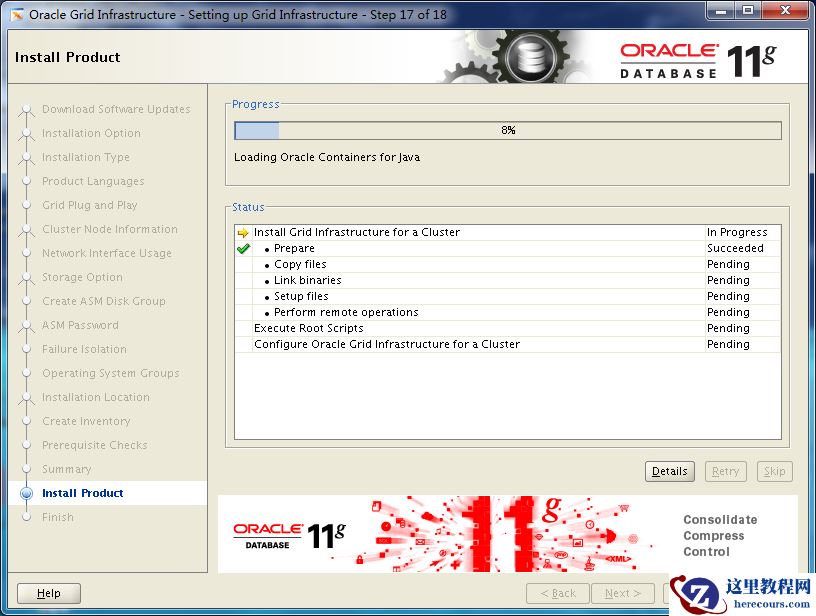Click 'Install Grid Infrastructure for a Cluster' row
The height and width of the screenshot is (616, 816).
coord(508,233)
